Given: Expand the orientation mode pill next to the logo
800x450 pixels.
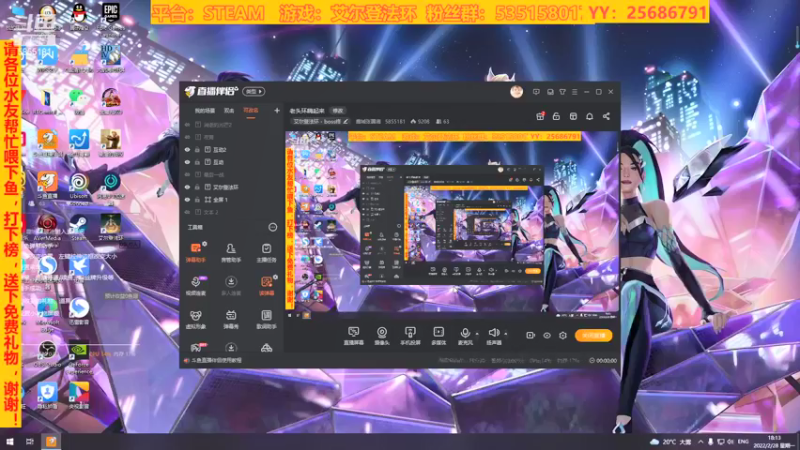Looking at the screenshot, I should point(254,92).
